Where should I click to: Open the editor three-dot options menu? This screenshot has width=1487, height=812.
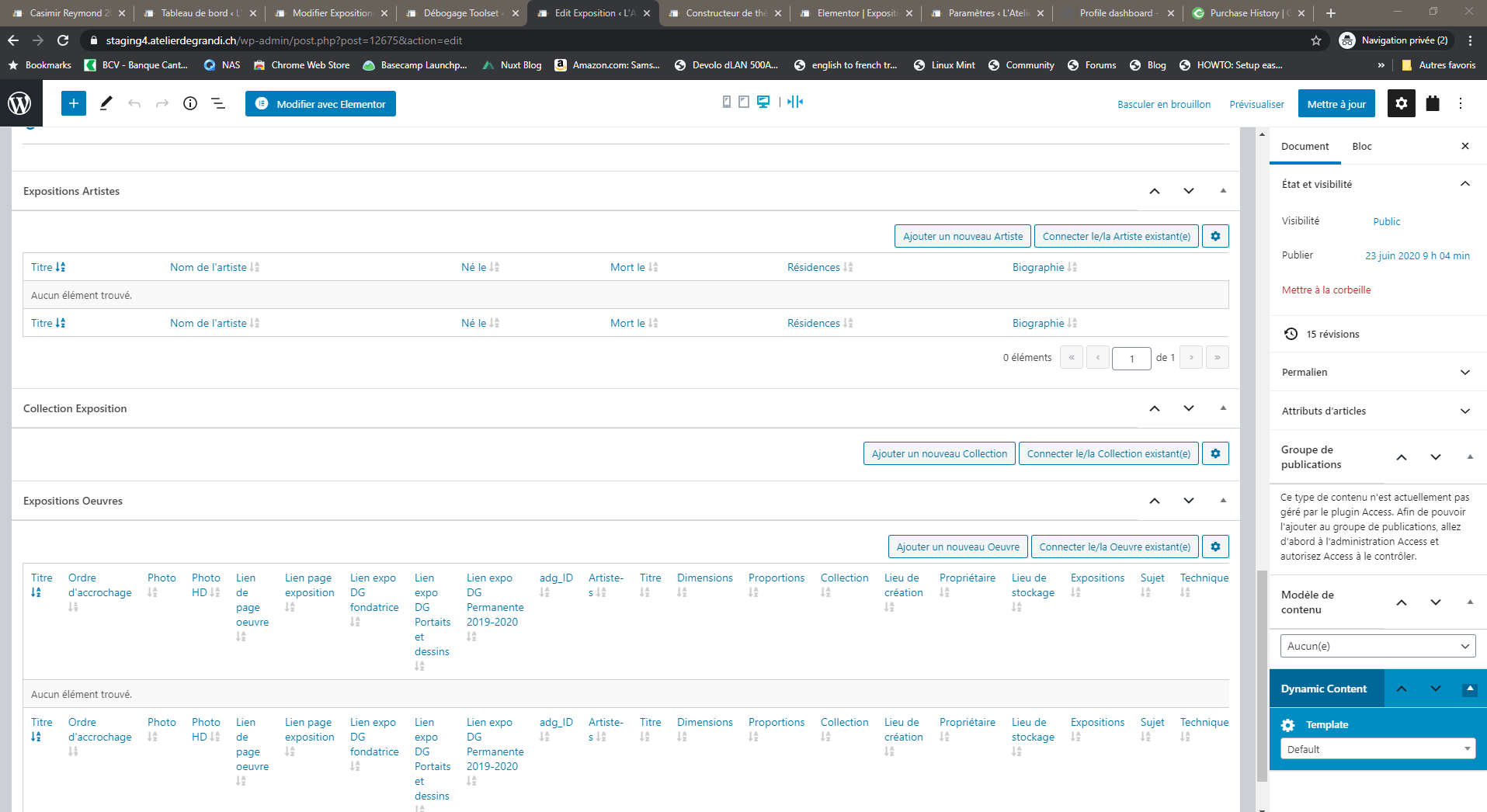point(1461,103)
